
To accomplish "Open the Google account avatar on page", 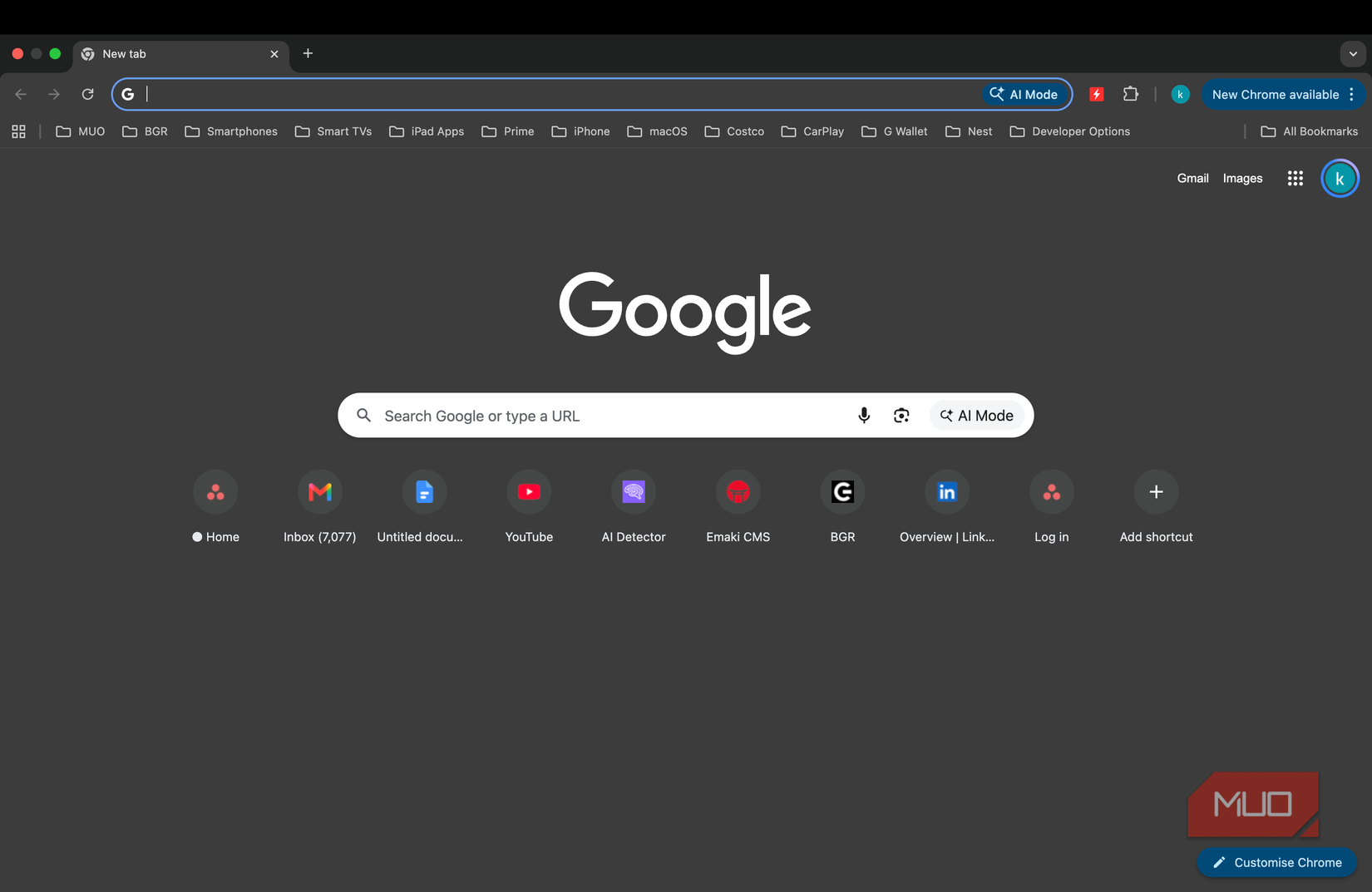I will pyautogui.click(x=1340, y=179).
